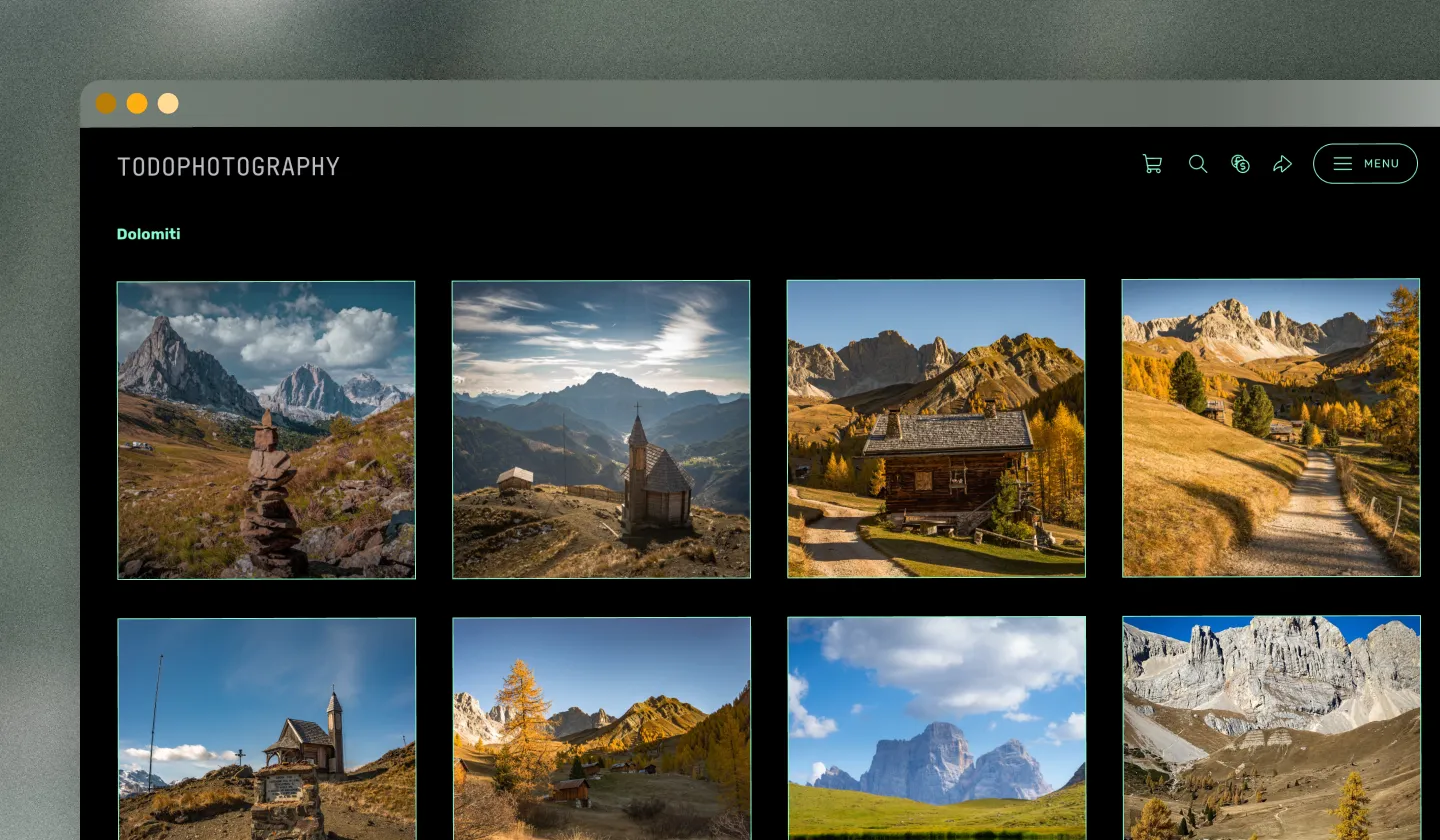Viewport: 1440px width, 840px height.
Task: Click the share arrow icon
Action: click(1283, 164)
